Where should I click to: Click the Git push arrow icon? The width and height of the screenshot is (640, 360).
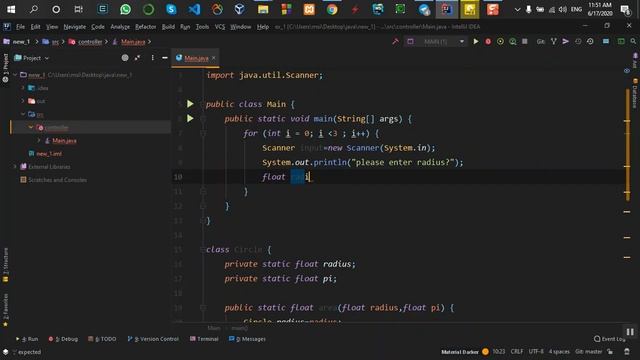566,41
